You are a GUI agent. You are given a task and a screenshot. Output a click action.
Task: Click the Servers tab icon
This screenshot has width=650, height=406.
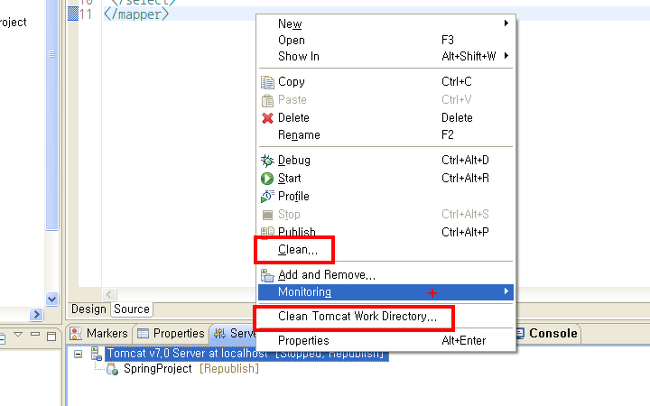click(220, 333)
